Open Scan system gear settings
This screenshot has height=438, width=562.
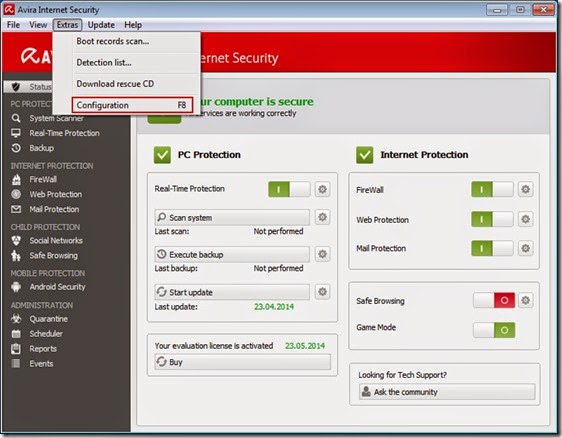[322, 217]
